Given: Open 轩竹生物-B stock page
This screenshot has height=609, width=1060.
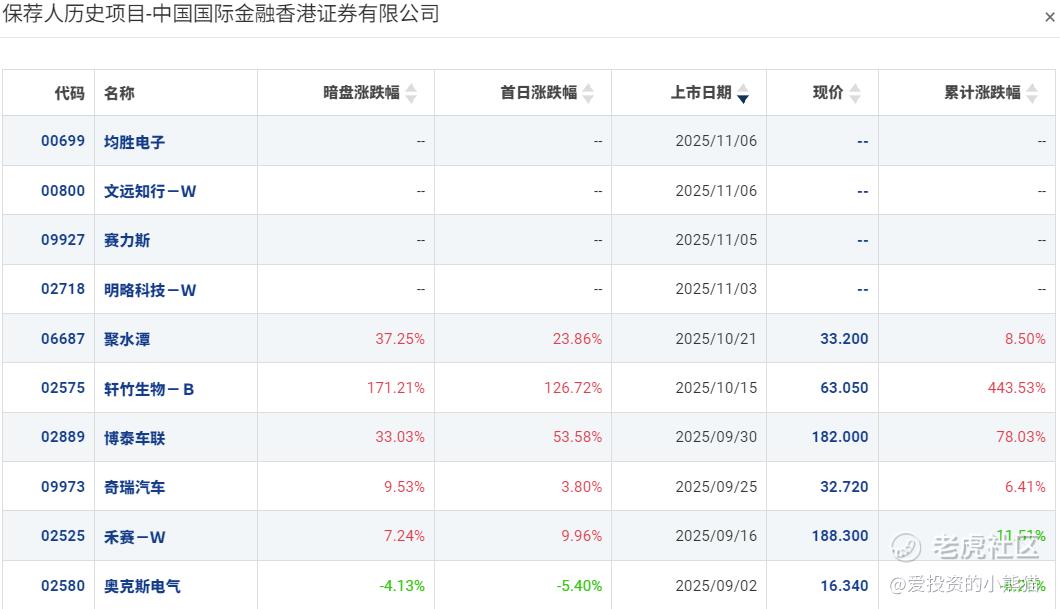Looking at the screenshot, I should tap(149, 389).
